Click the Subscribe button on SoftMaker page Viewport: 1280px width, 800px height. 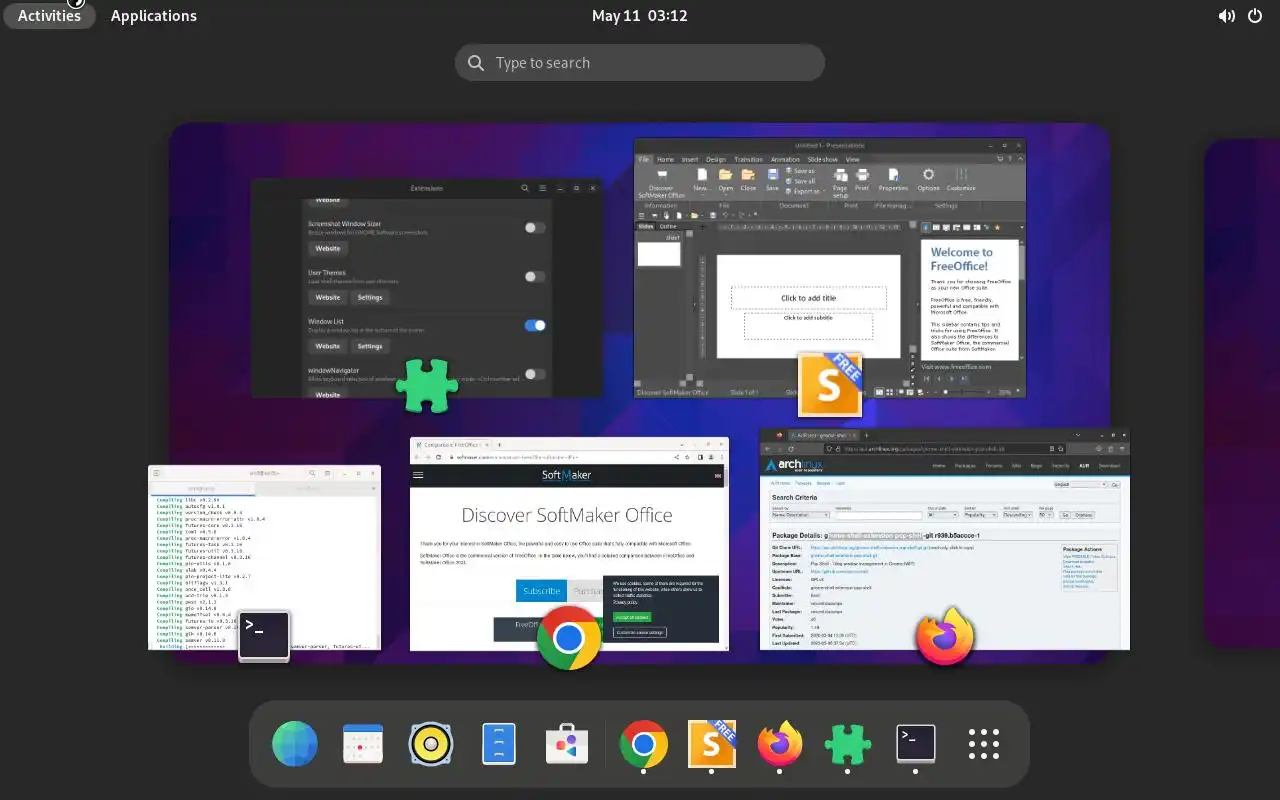click(x=542, y=590)
